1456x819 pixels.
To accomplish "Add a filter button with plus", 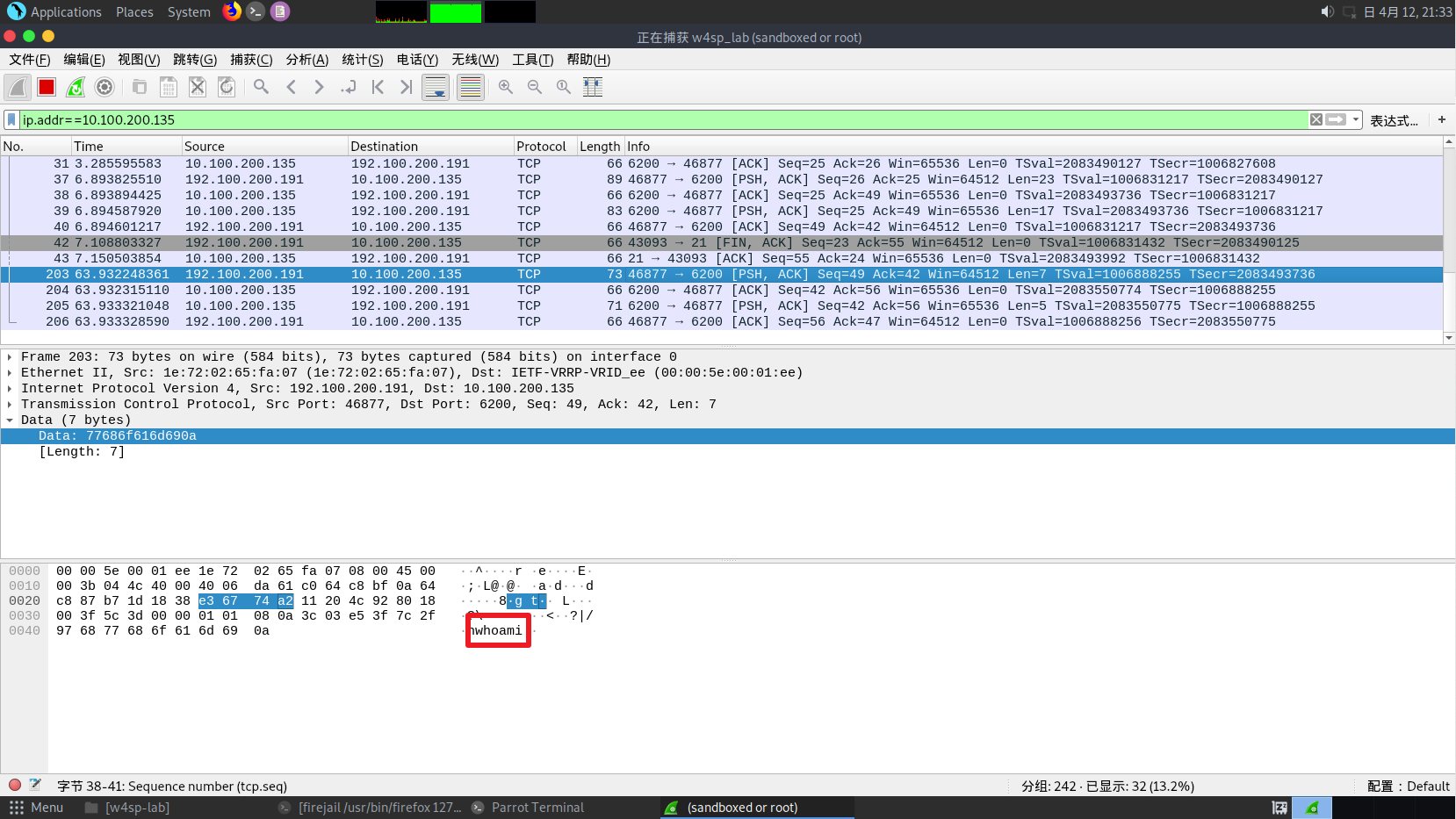I will [1442, 119].
